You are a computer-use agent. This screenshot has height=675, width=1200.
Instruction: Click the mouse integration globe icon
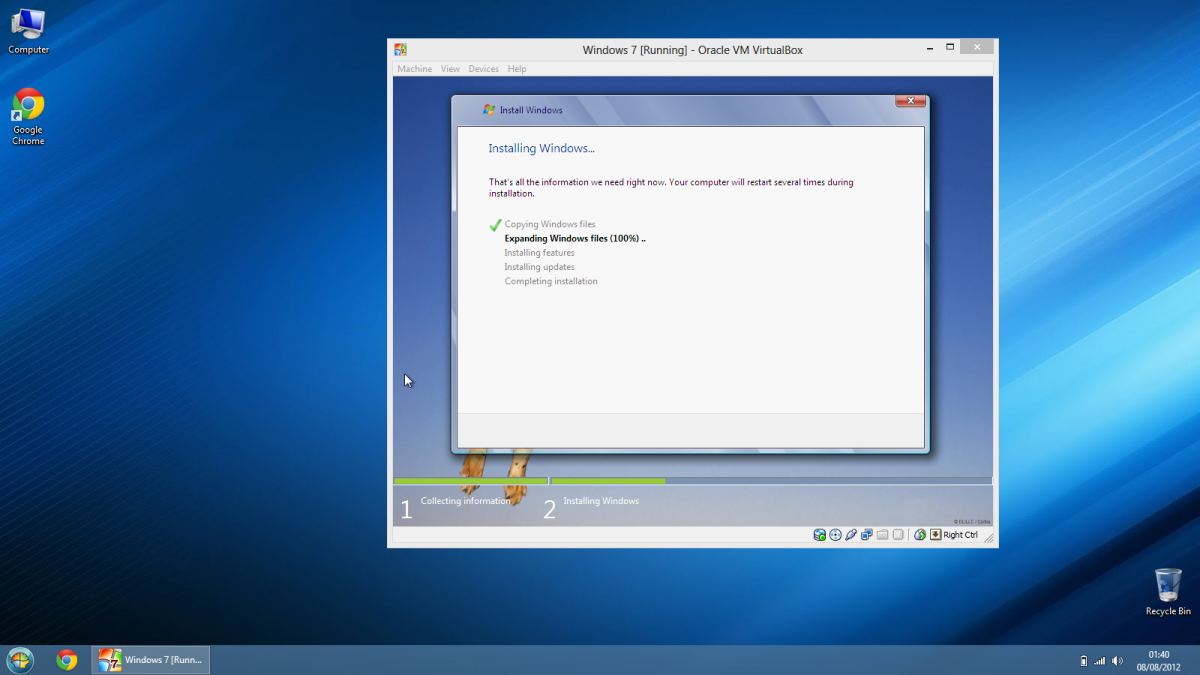coord(920,535)
